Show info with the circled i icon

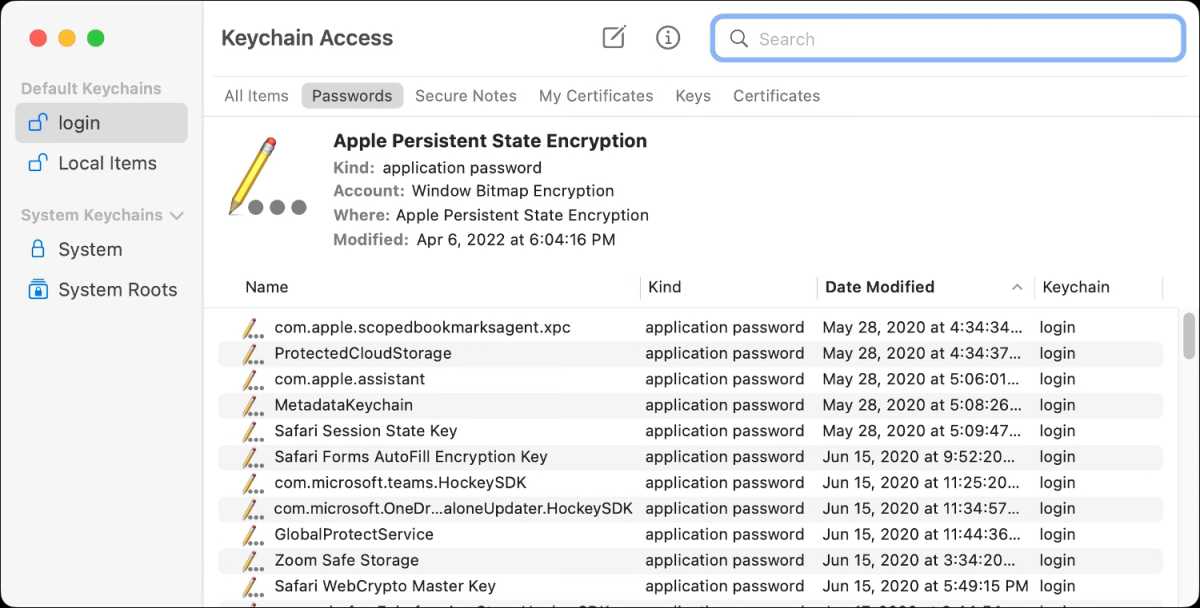(x=668, y=38)
